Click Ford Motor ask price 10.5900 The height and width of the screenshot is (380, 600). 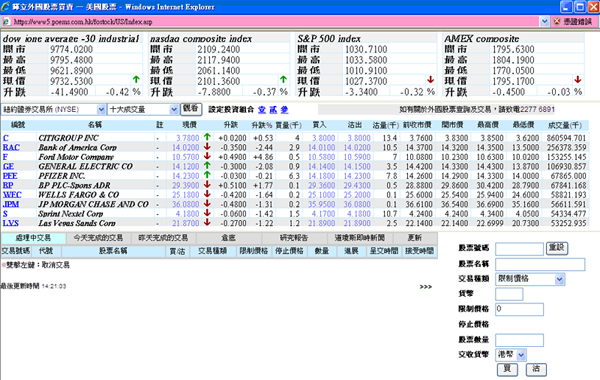pyautogui.click(x=357, y=157)
